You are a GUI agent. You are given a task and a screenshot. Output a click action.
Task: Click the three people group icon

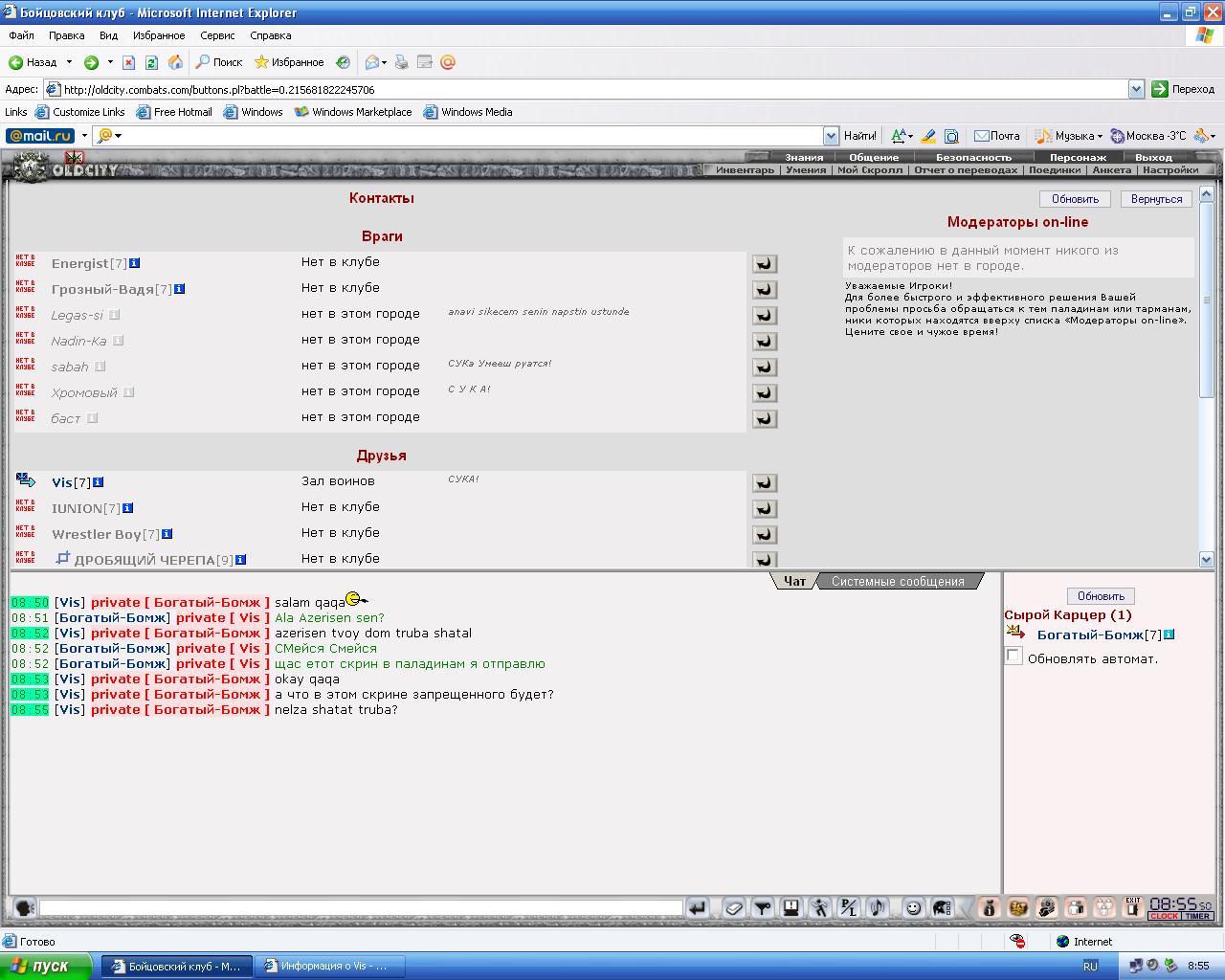click(x=1104, y=907)
